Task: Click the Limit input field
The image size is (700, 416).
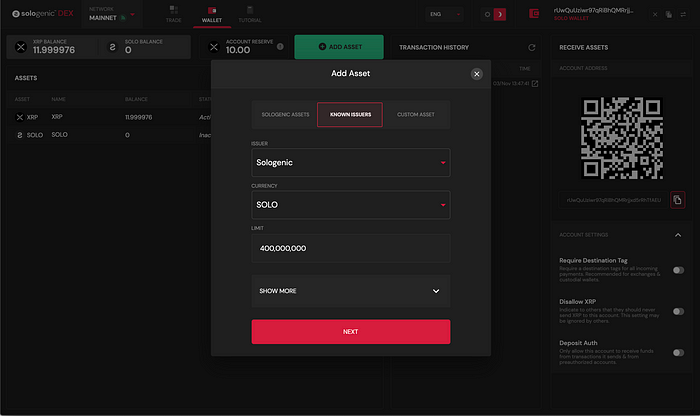Action: click(x=351, y=248)
